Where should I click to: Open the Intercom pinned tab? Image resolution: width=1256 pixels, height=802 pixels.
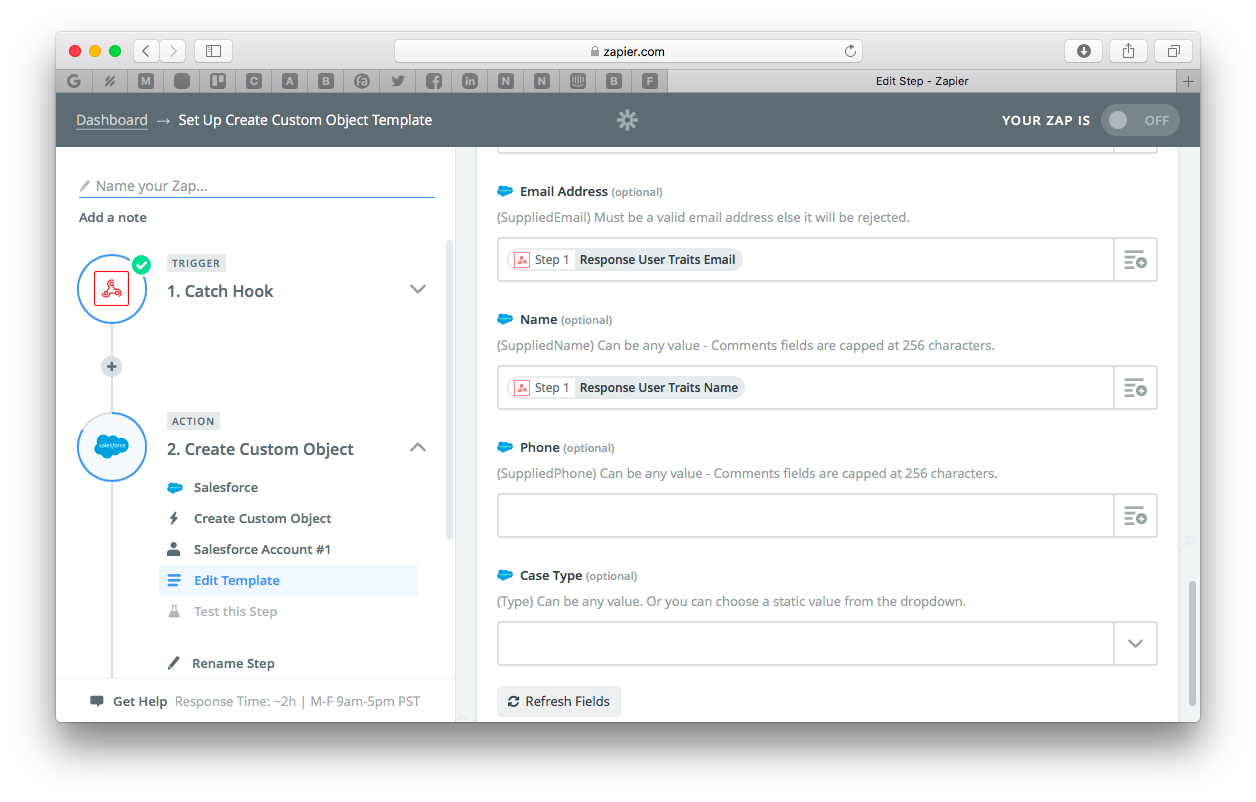coord(578,81)
